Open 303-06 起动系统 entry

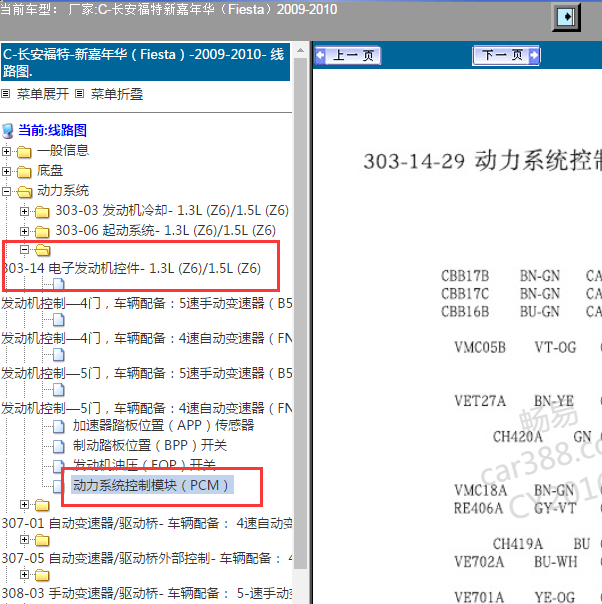(166, 230)
